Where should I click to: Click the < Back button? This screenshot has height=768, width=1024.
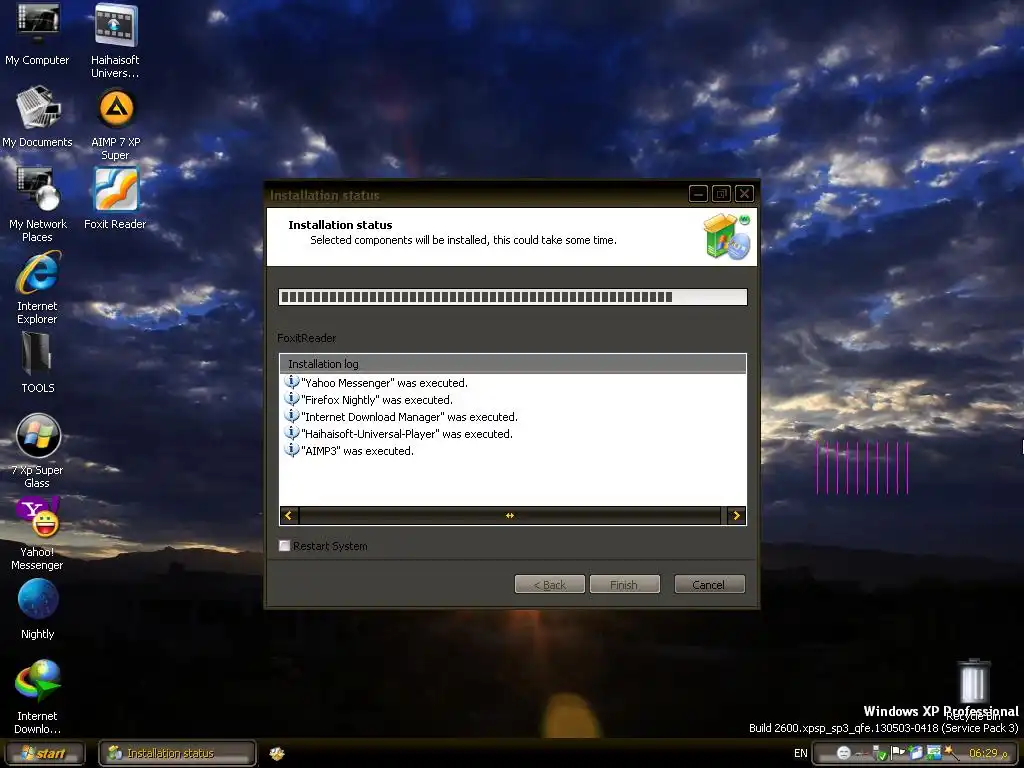[549, 584]
